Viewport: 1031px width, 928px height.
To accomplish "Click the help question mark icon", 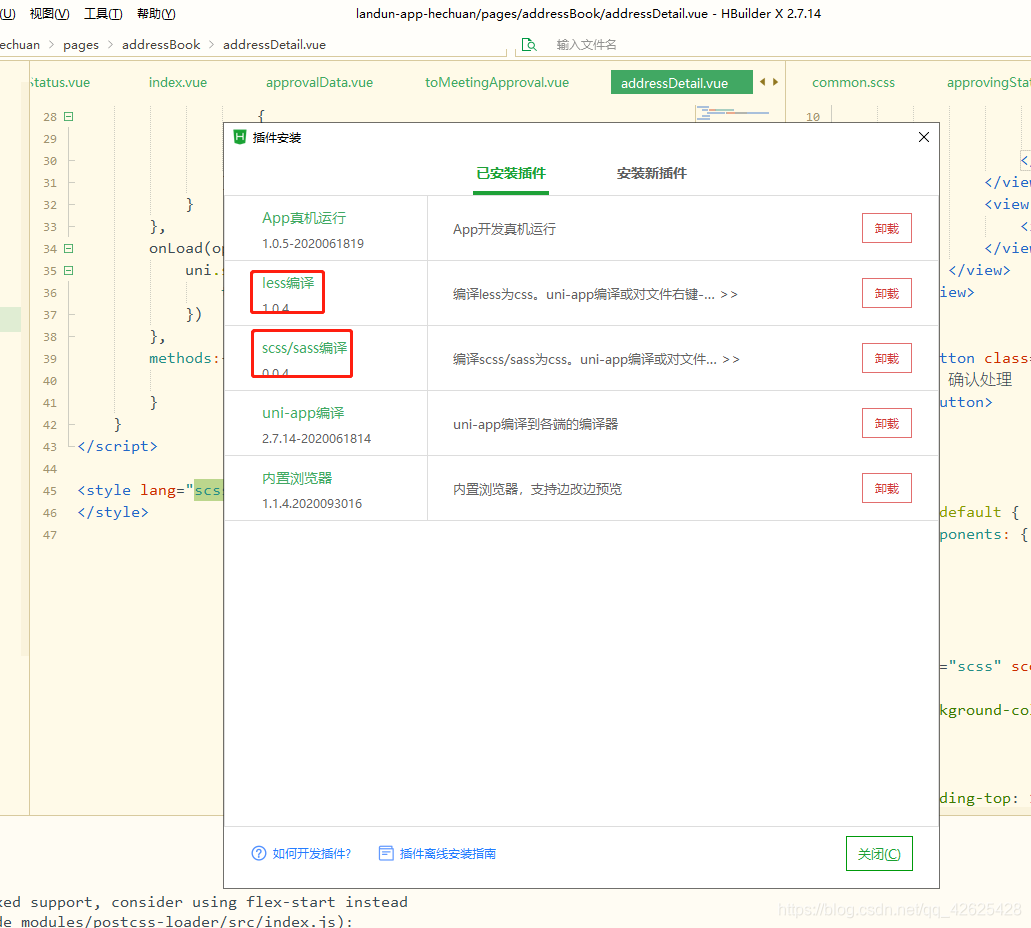I will click(x=259, y=853).
